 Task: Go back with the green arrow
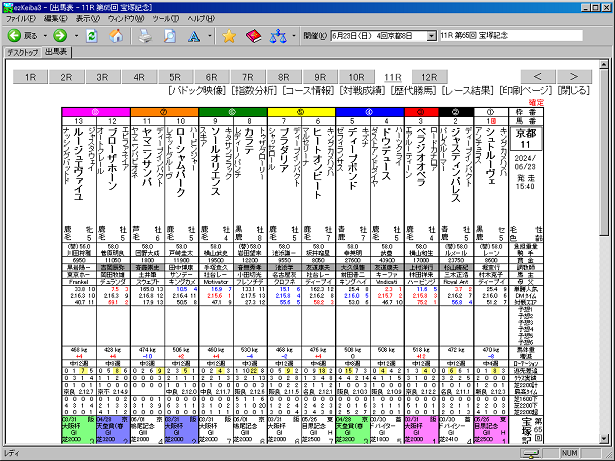(15, 36)
